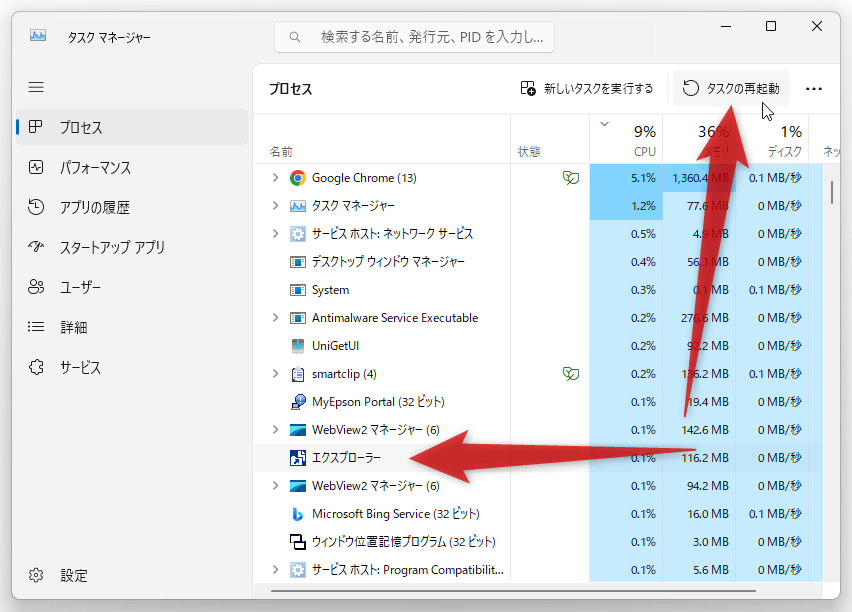Click the タスク マネージャー process row icon
The height and width of the screenshot is (612, 852).
click(298, 206)
